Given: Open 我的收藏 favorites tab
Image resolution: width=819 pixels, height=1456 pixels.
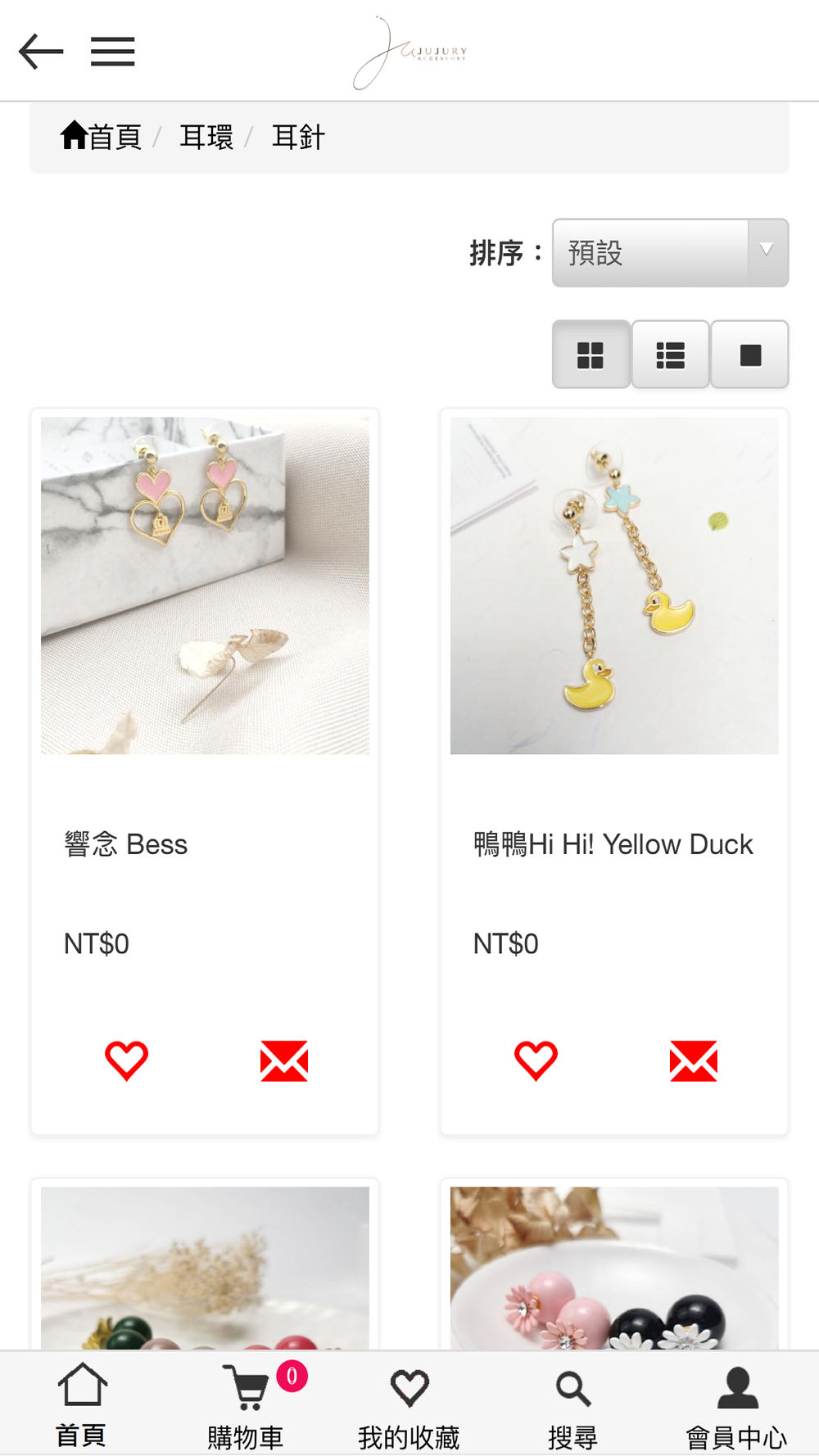Looking at the screenshot, I should click(409, 1405).
